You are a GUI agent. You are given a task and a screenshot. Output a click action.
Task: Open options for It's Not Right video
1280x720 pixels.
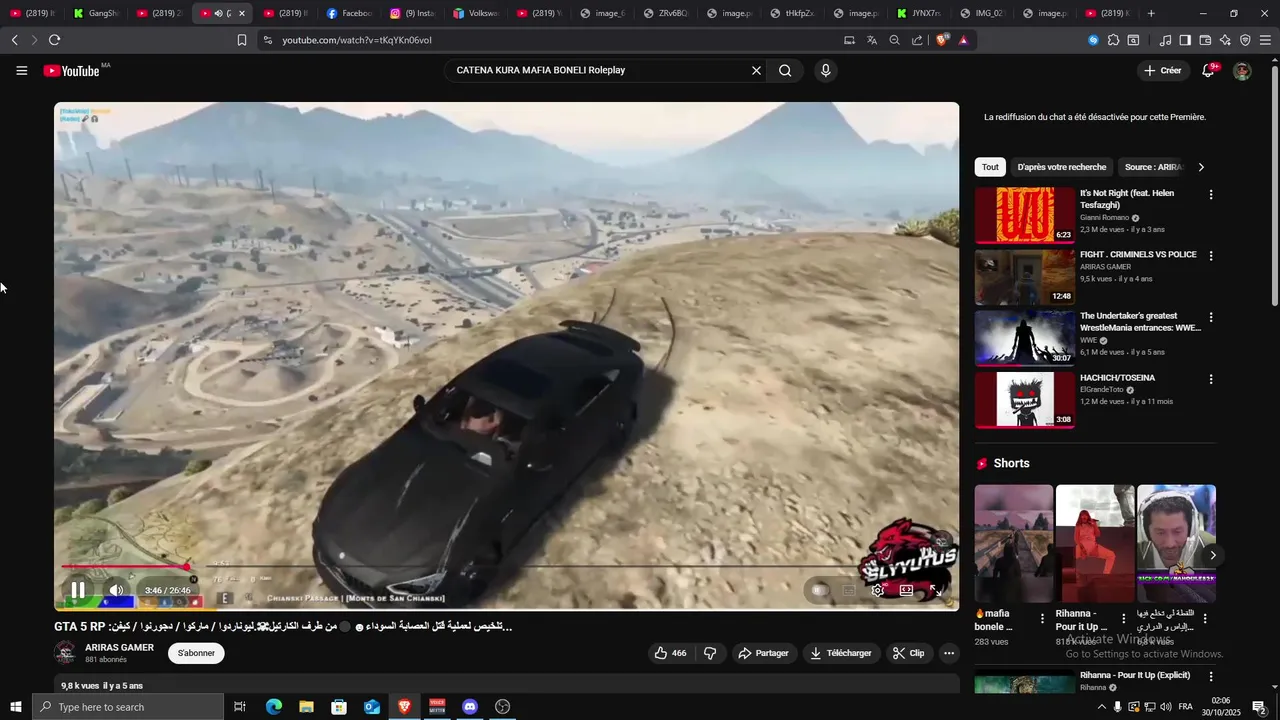click(1211, 194)
